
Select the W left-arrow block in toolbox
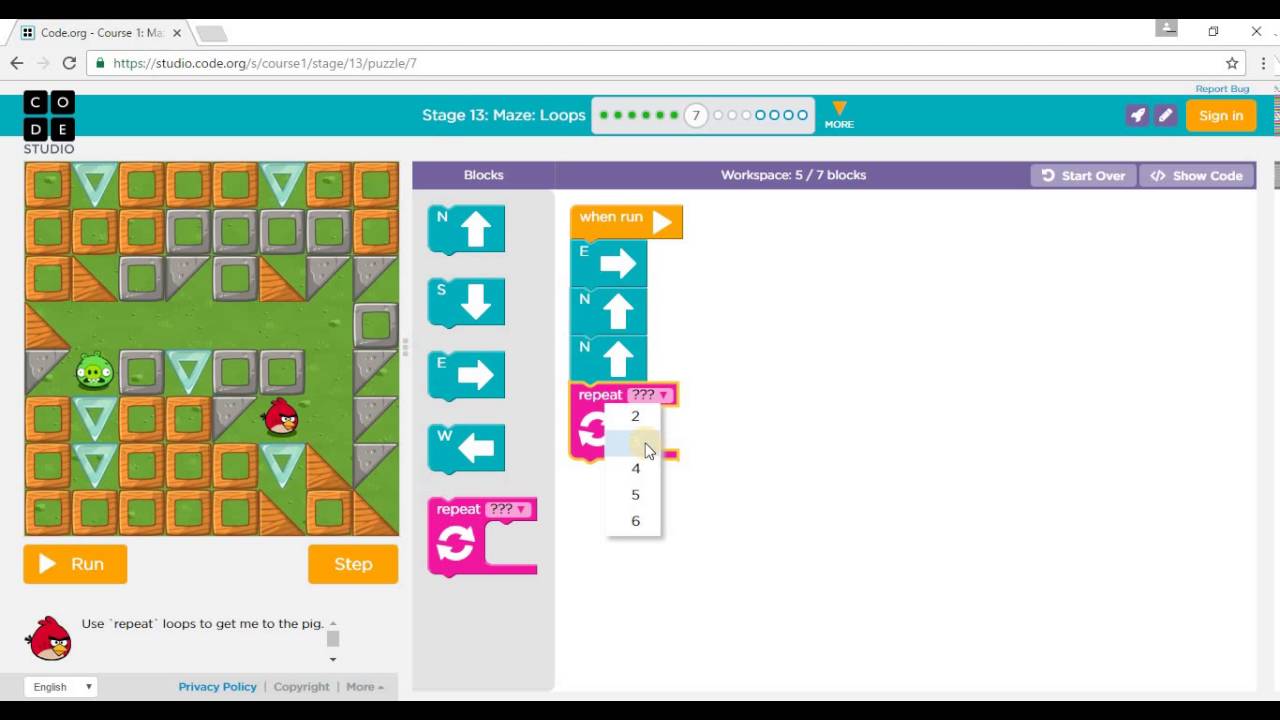click(466, 448)
